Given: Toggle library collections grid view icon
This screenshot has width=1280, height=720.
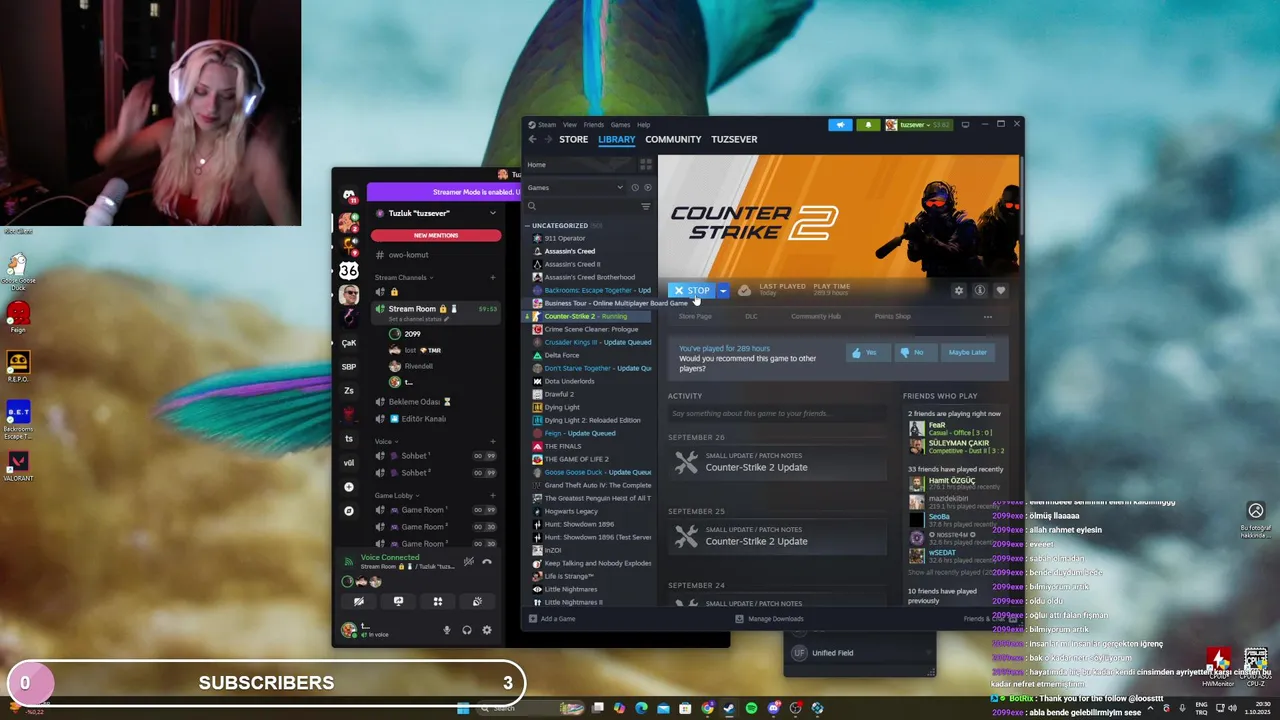Looking at the screenshot, I should coord(645,165).
